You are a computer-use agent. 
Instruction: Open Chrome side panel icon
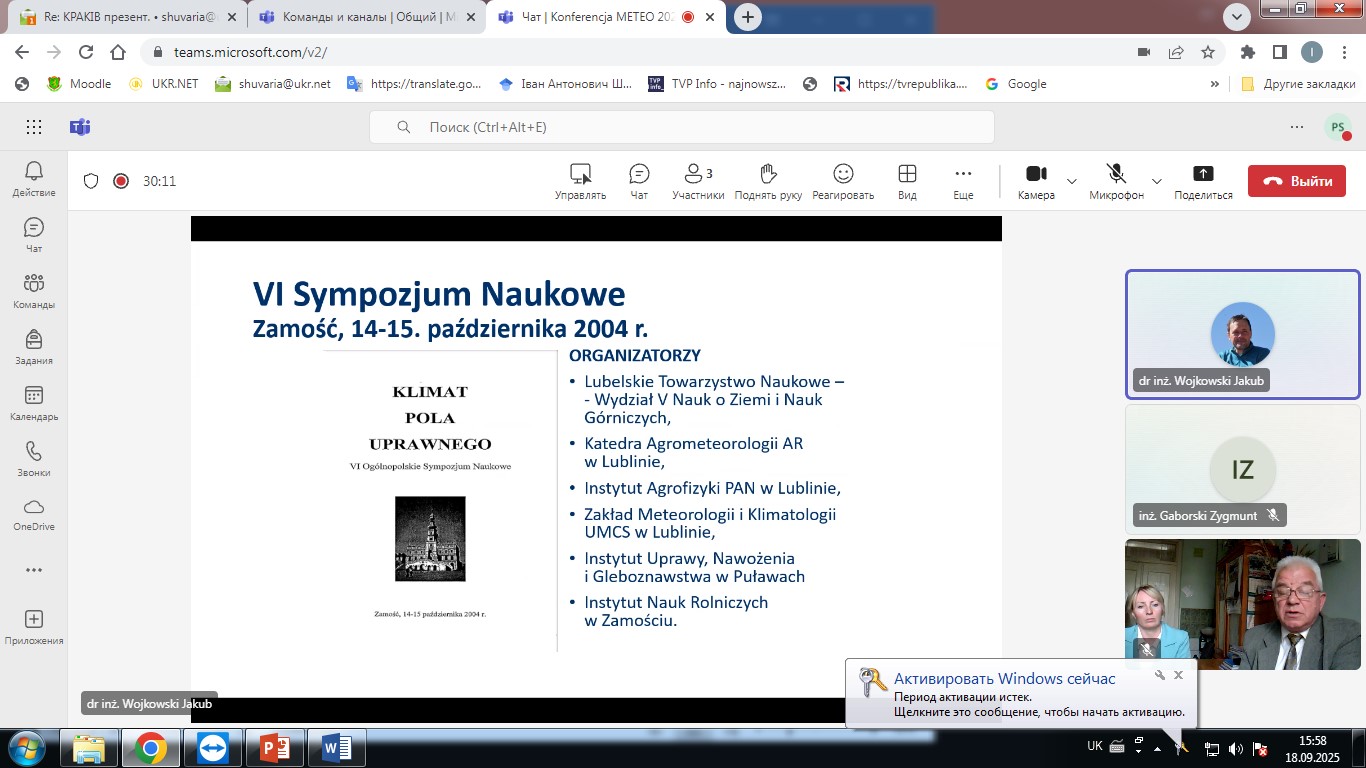[x=1280, y=53]
